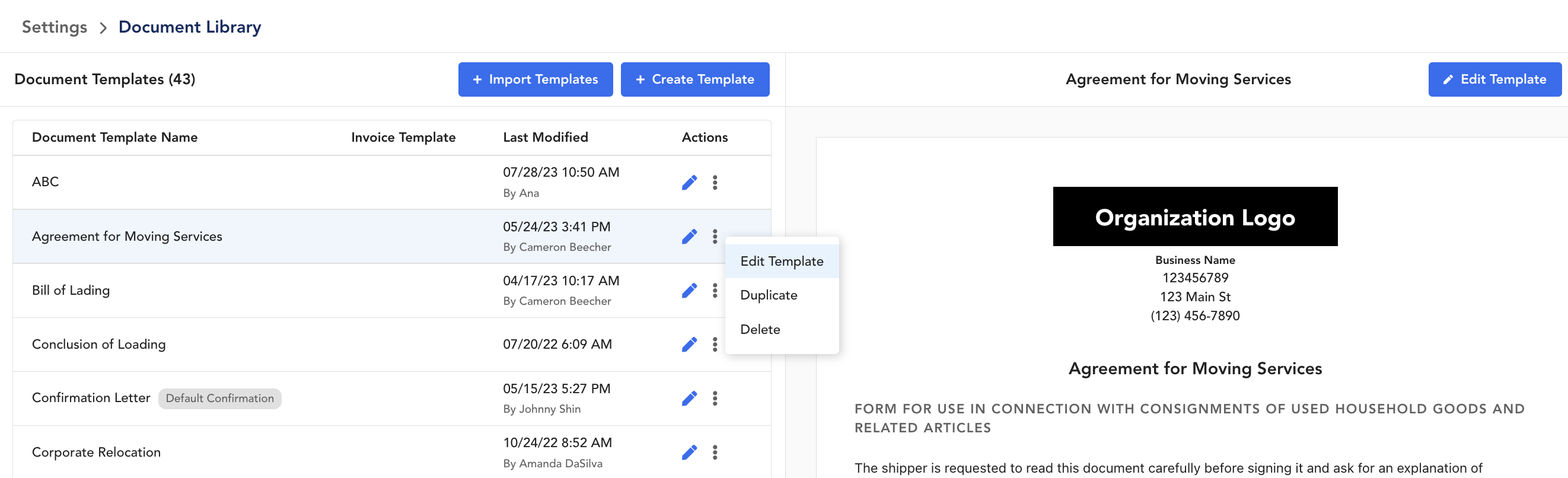Click the By Ana author text
The width and height of the screenshot is (1568, 478).
click(521, 193)
